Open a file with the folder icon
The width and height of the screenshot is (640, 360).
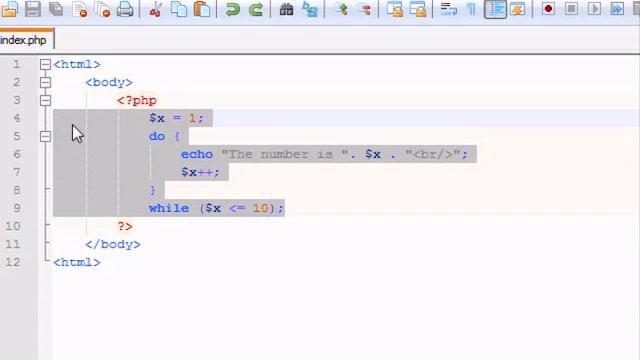tap(9, 9)
